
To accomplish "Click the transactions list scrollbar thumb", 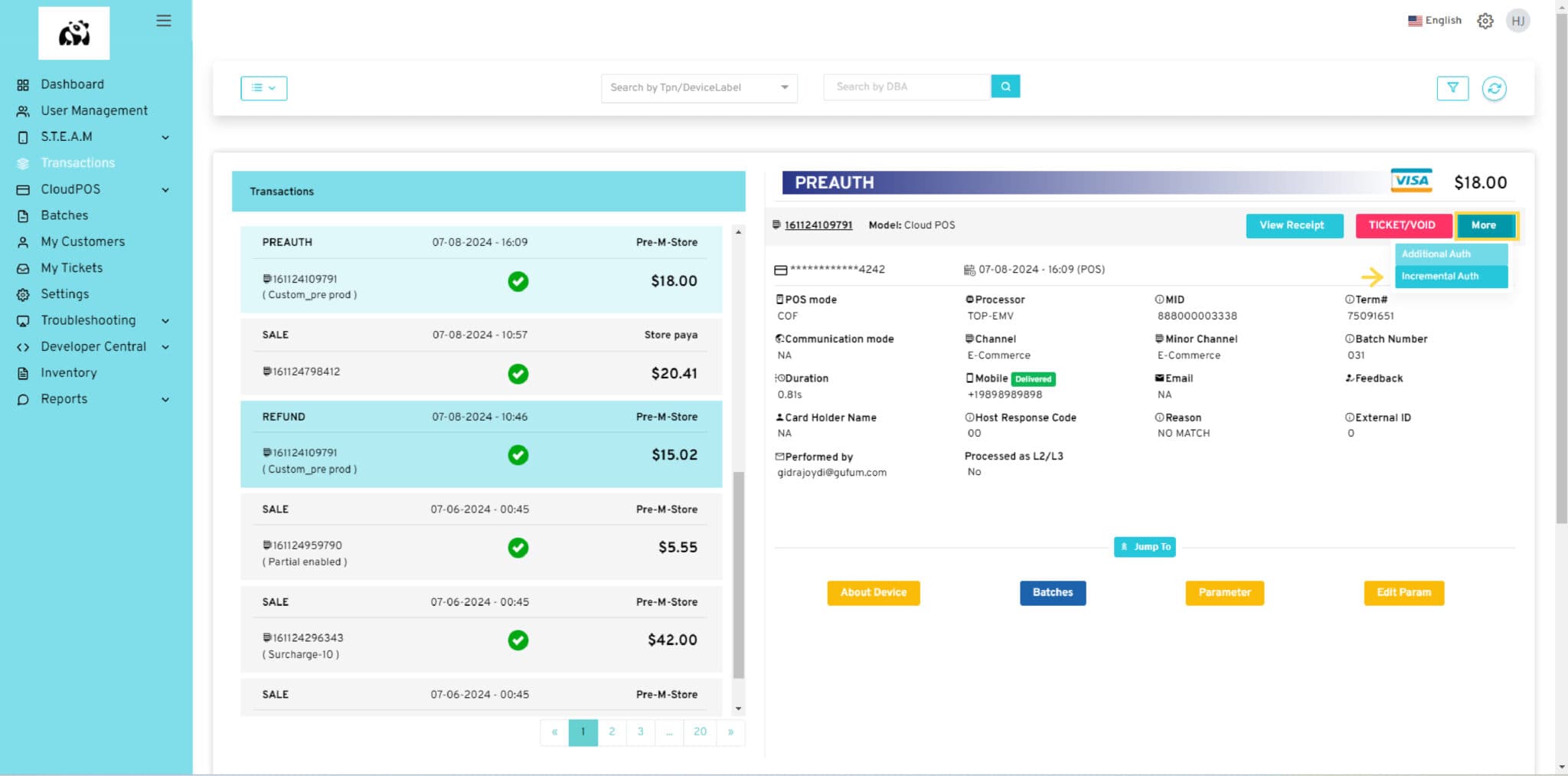I will (x=739, y=575).
